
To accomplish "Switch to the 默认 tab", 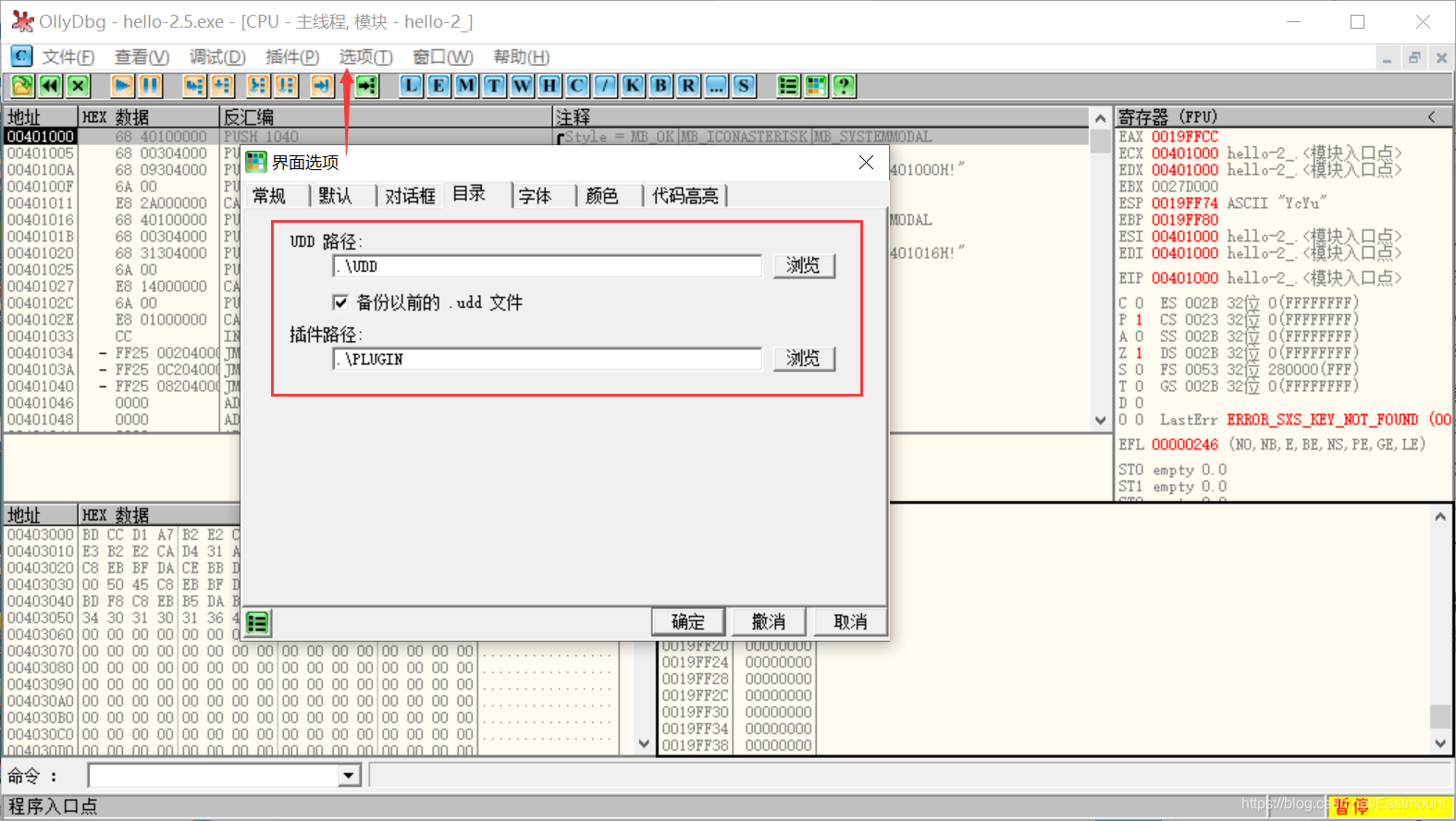I will coord(336,196).
